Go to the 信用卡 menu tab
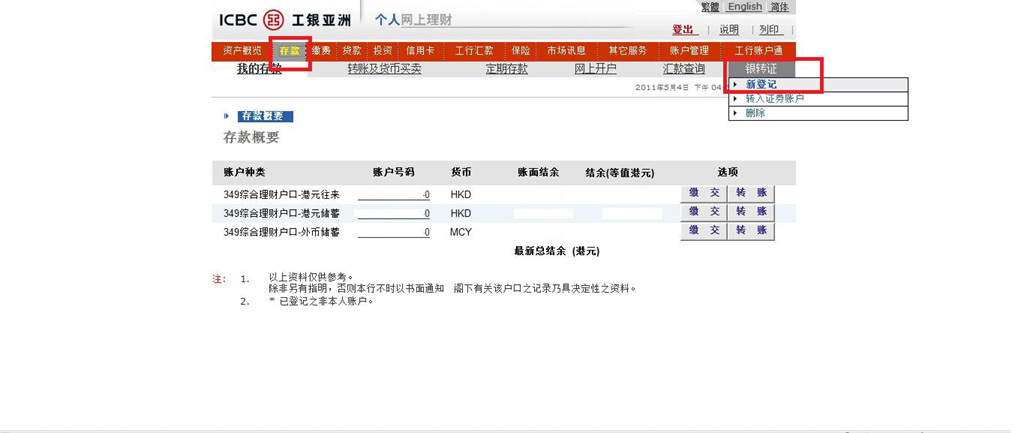This screenshot has height=433, width=1024. click(x=419, y=51)
